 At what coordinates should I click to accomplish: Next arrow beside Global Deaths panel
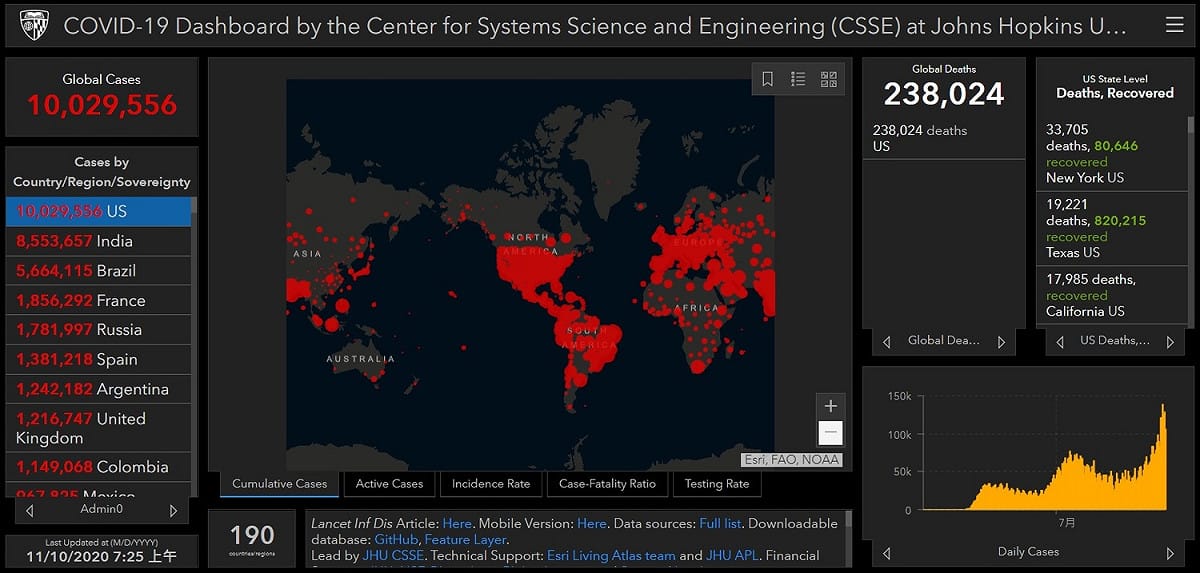tap(1002, 341)
